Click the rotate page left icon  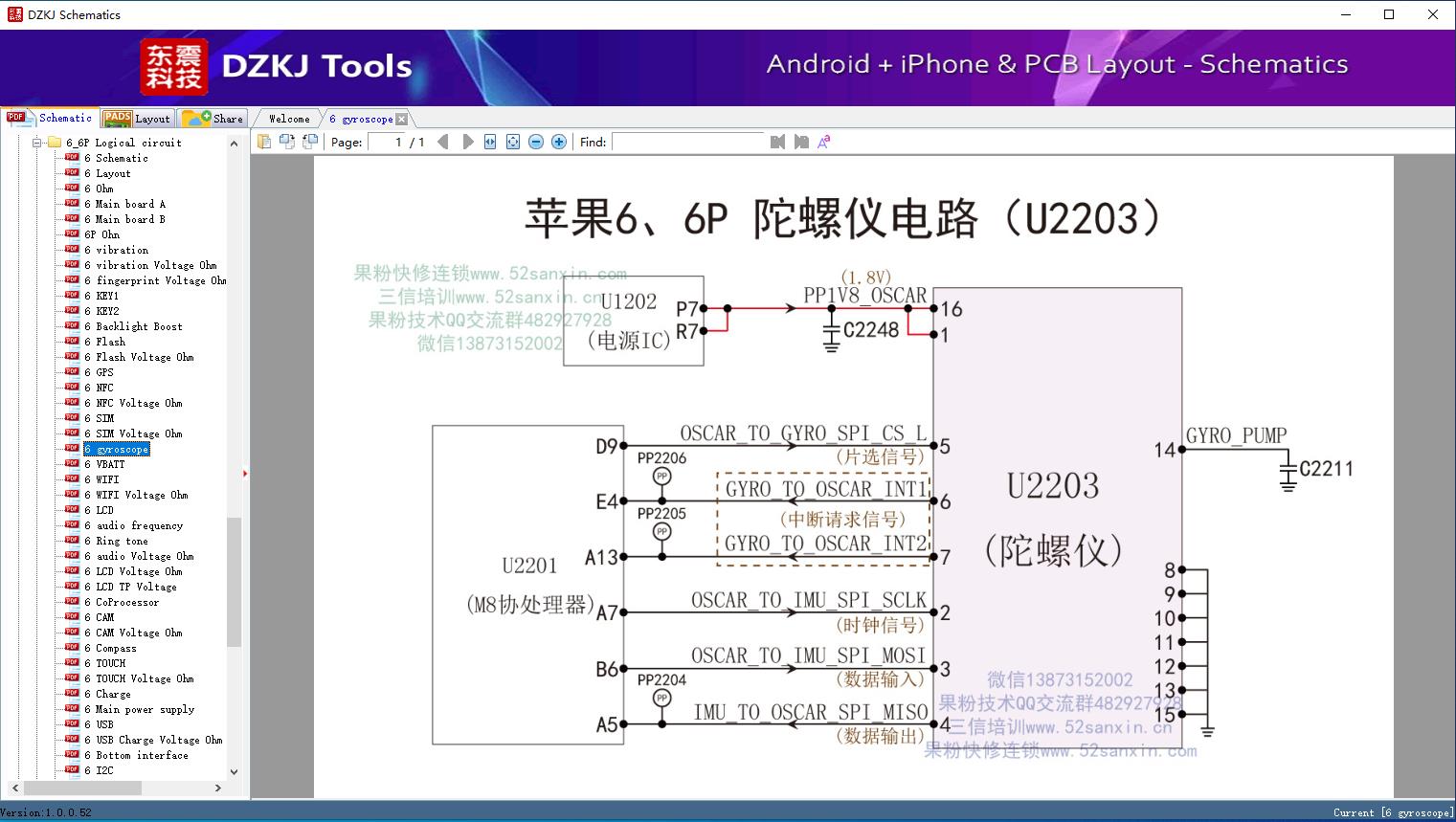coord(286,142)
